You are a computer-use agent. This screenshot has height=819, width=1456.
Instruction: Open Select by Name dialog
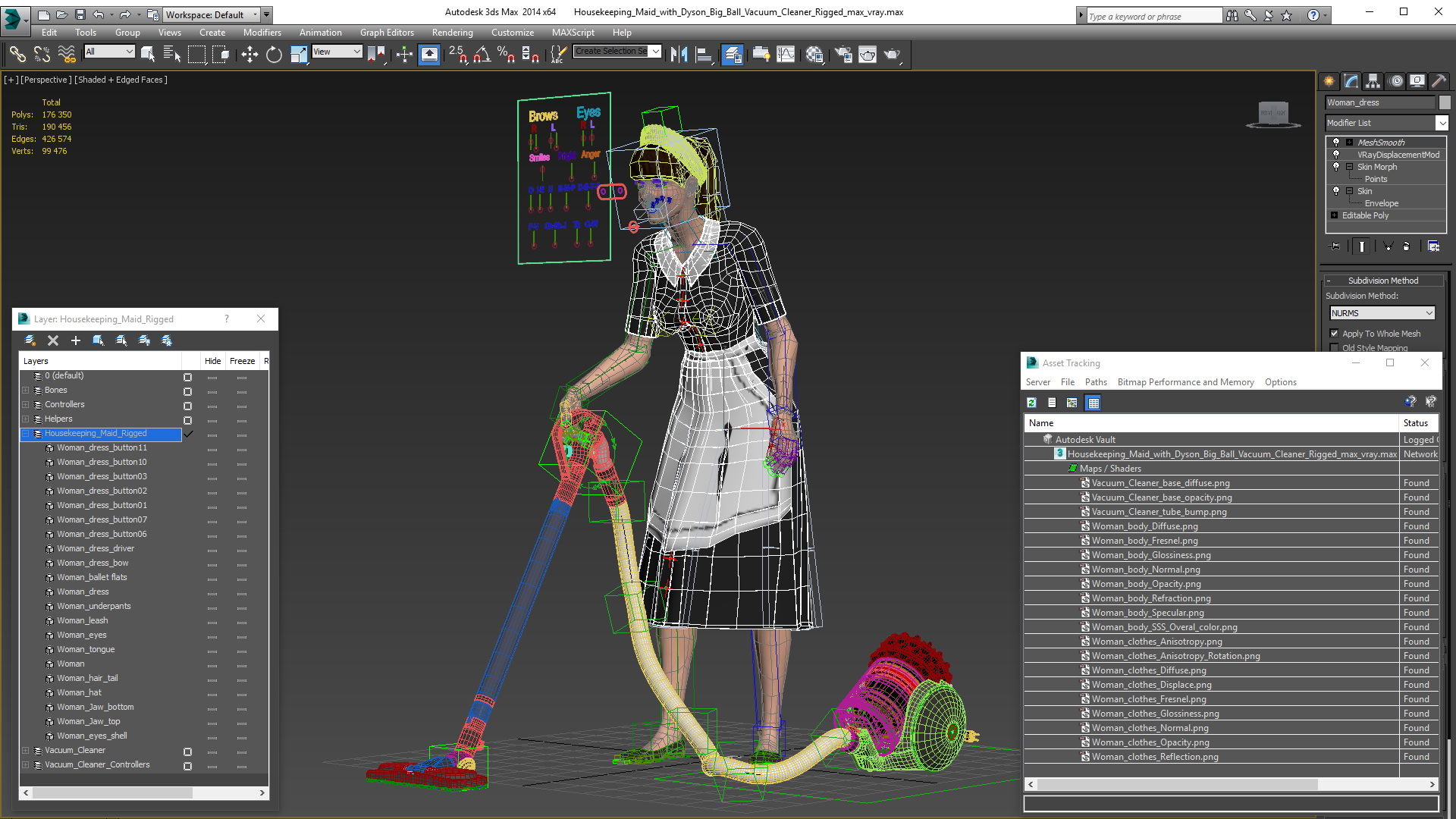[x=172, y=54]
